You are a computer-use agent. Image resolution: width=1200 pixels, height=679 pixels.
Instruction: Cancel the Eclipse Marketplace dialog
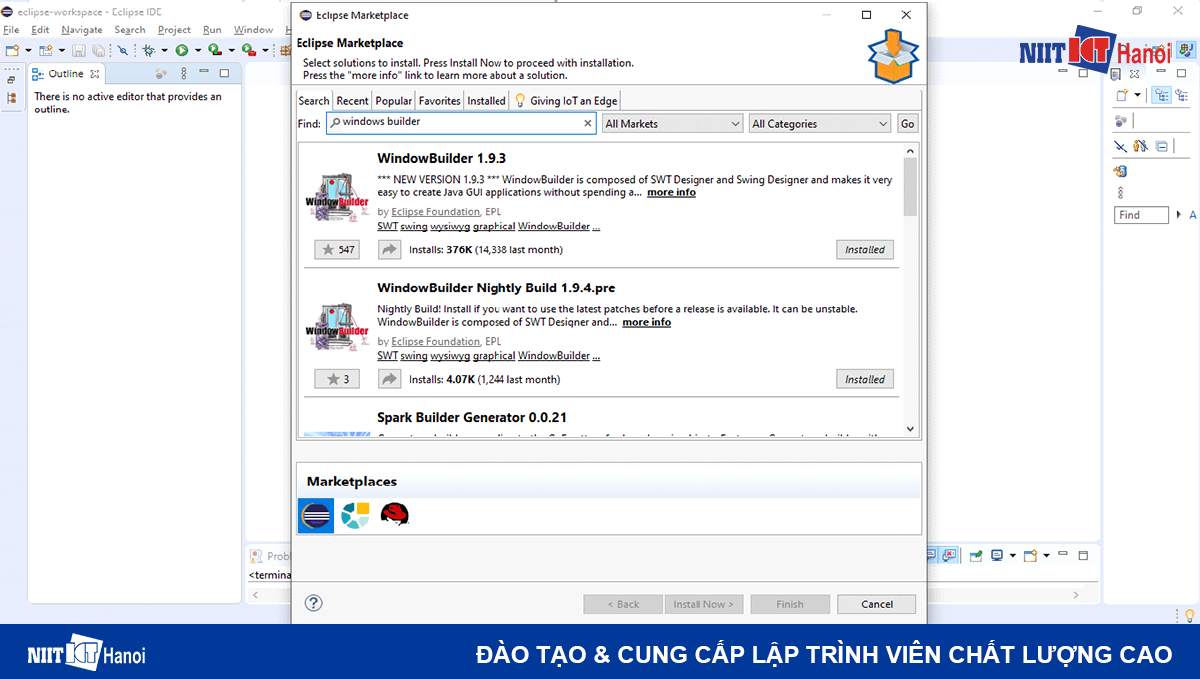(876, 603)
